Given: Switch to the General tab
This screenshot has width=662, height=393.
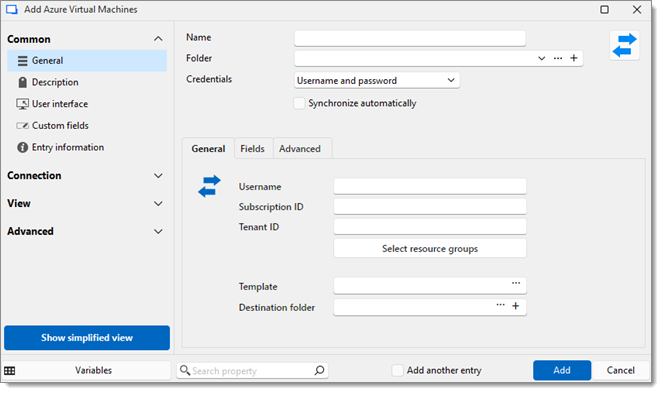Looking at the screenshot, I should coord(208,149).
